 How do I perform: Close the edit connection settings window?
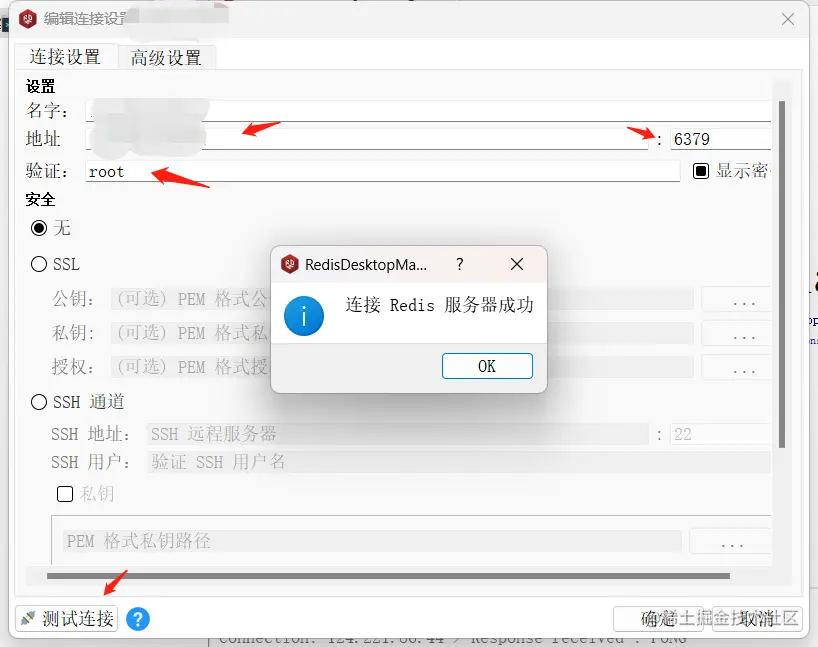788,19
